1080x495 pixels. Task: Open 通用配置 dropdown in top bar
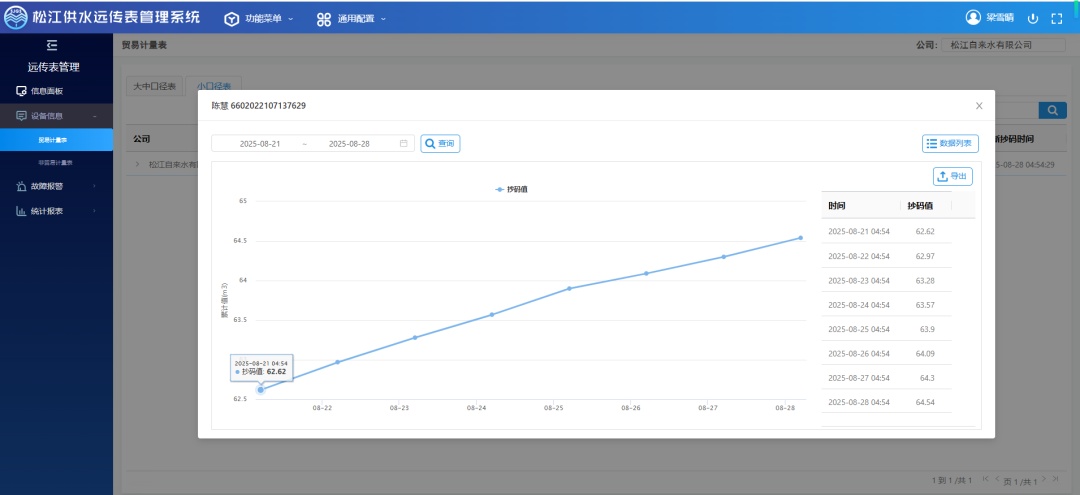pos(351,19)
